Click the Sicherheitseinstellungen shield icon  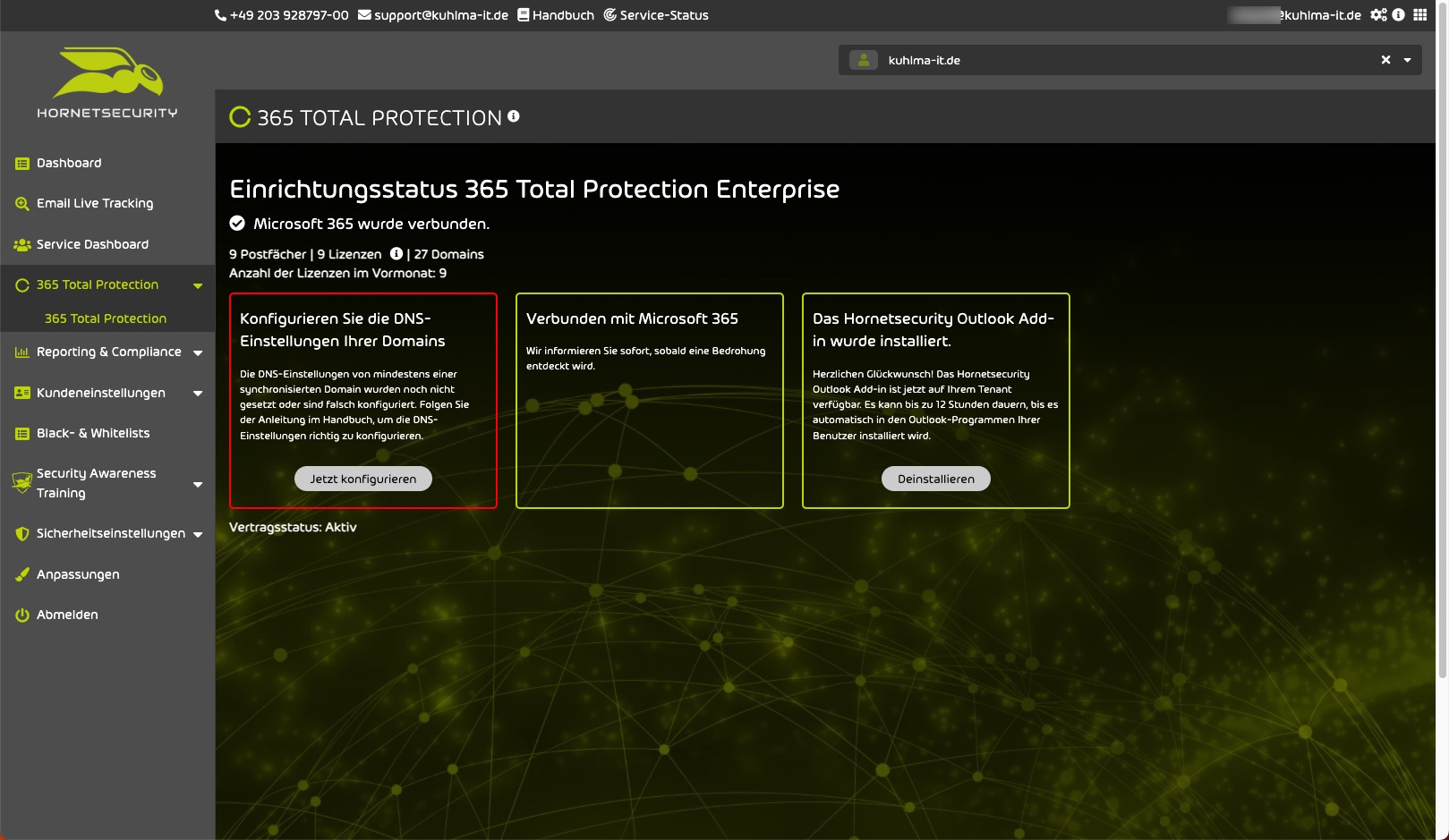22,534
